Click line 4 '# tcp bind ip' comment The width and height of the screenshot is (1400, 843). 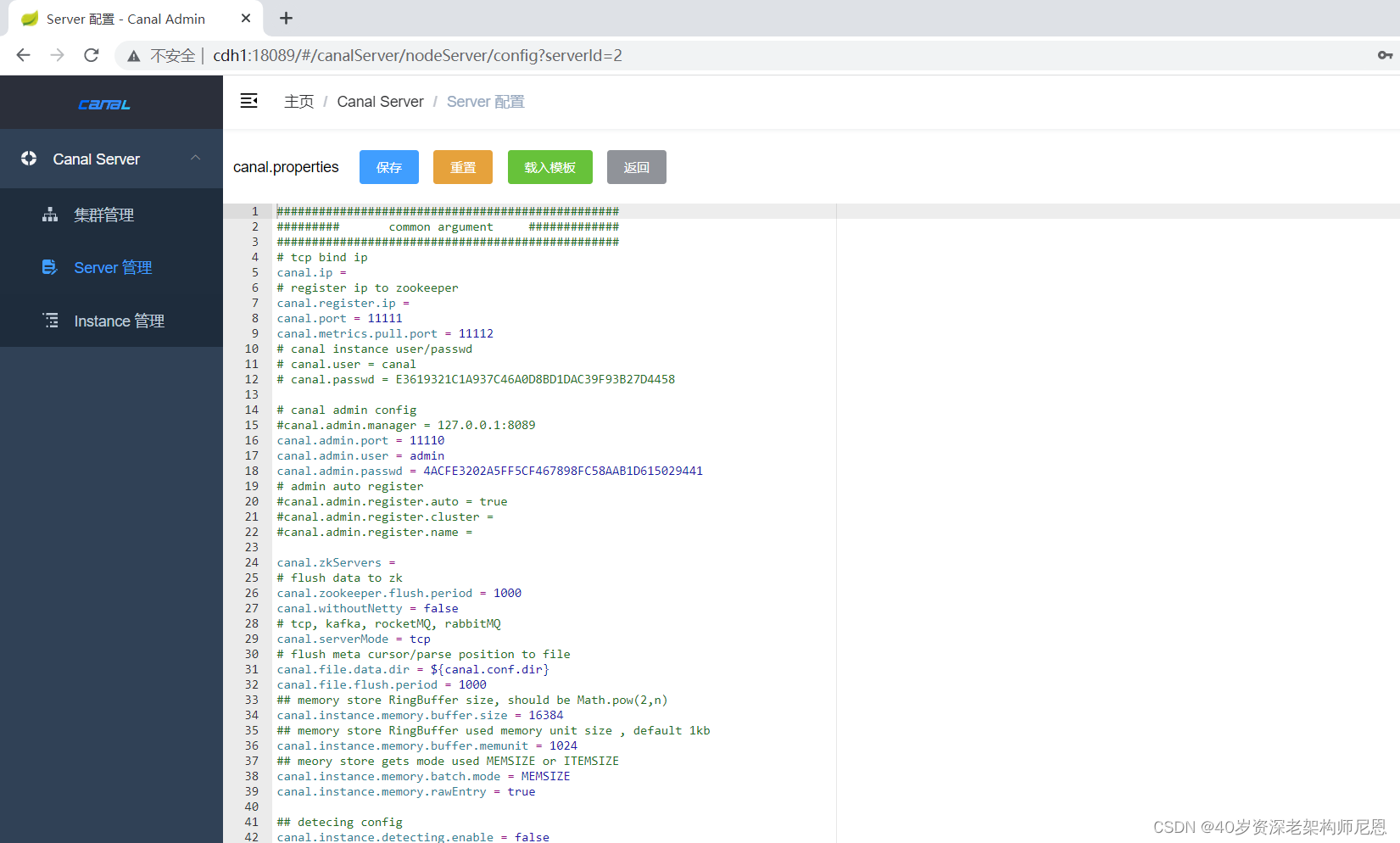[322, 257]
